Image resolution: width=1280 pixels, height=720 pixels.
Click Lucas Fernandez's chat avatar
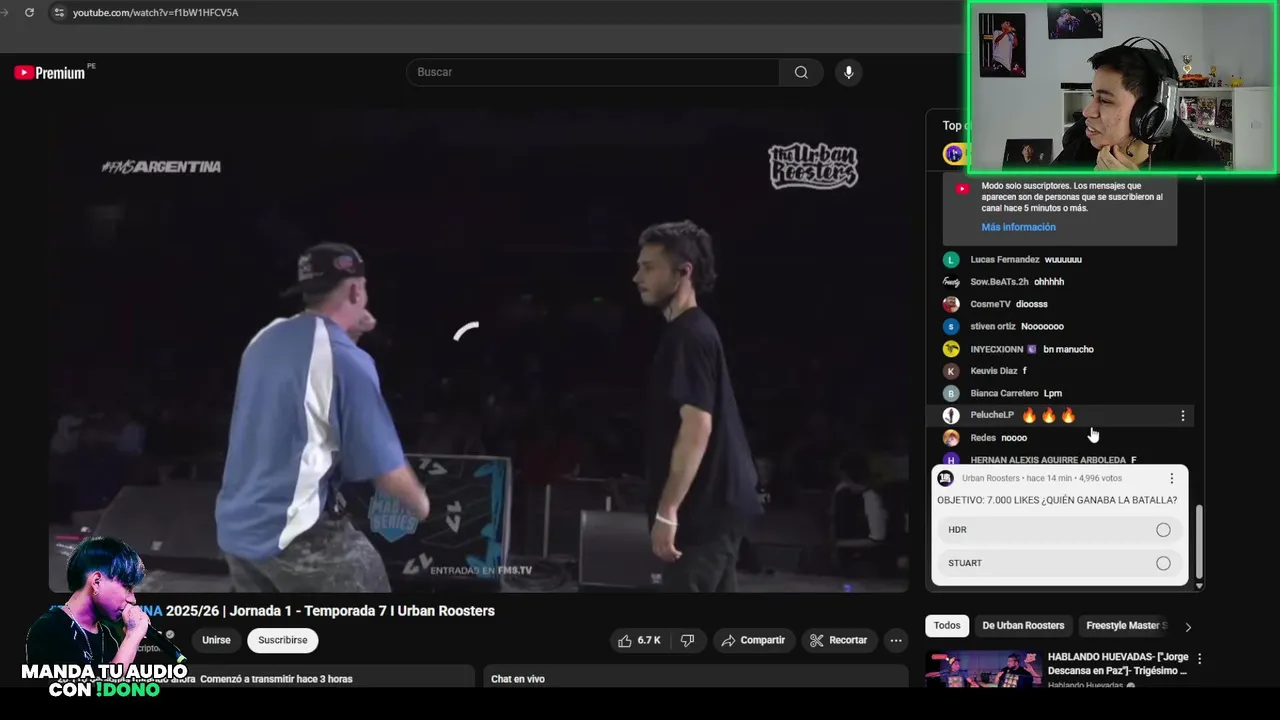(x=951, y=259)
